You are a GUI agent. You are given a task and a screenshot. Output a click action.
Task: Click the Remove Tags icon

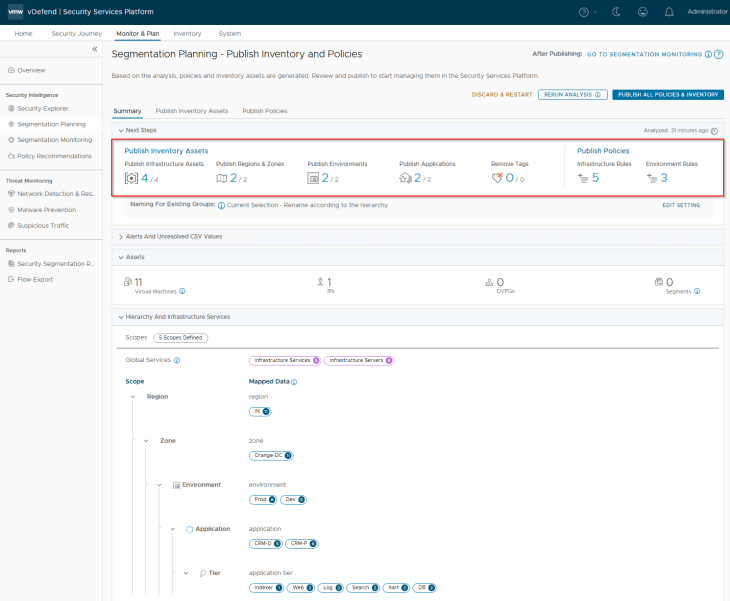(497, 178)
